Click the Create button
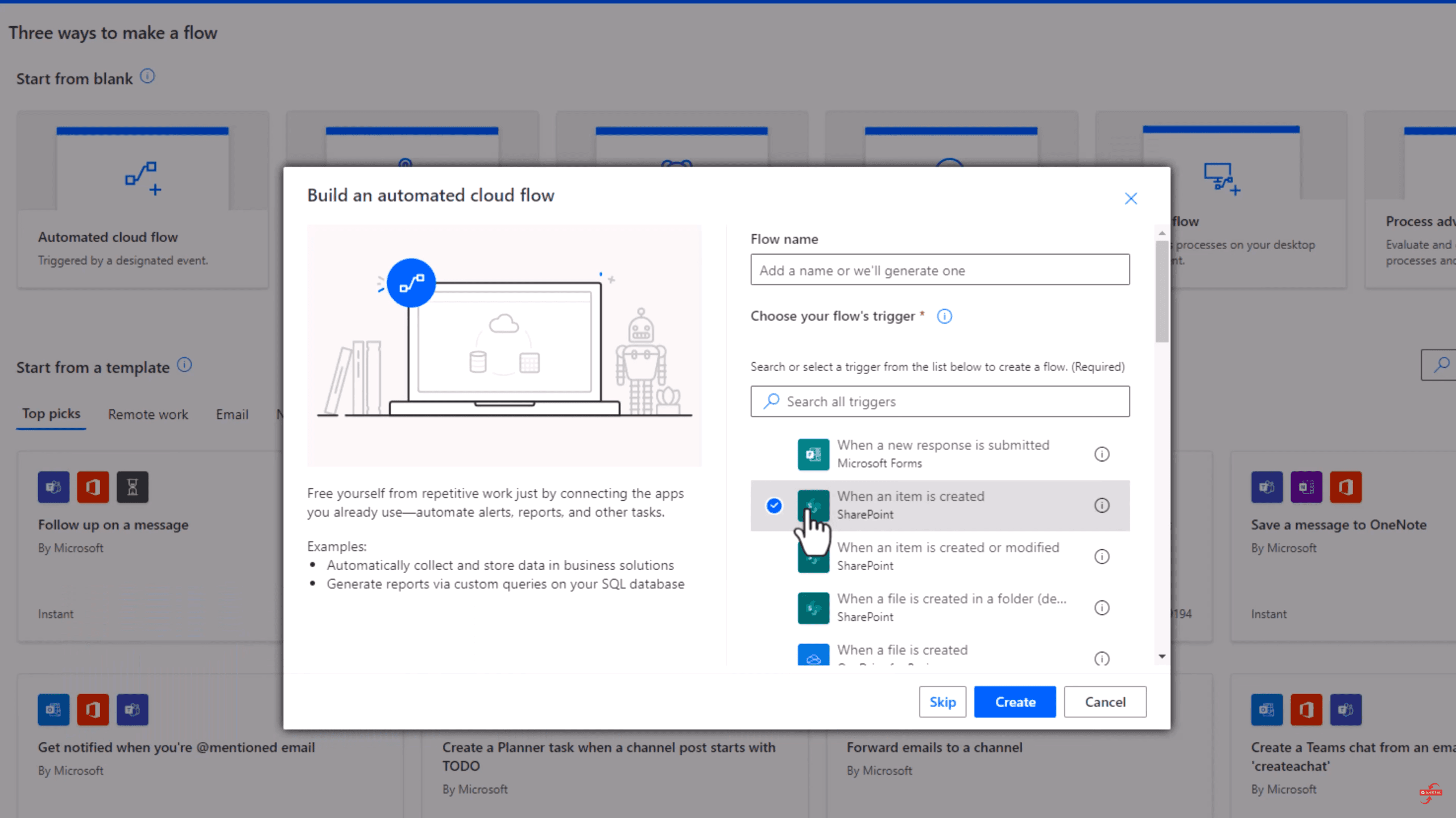The width and height of the screenshot is (1456, 818). 1015,701
